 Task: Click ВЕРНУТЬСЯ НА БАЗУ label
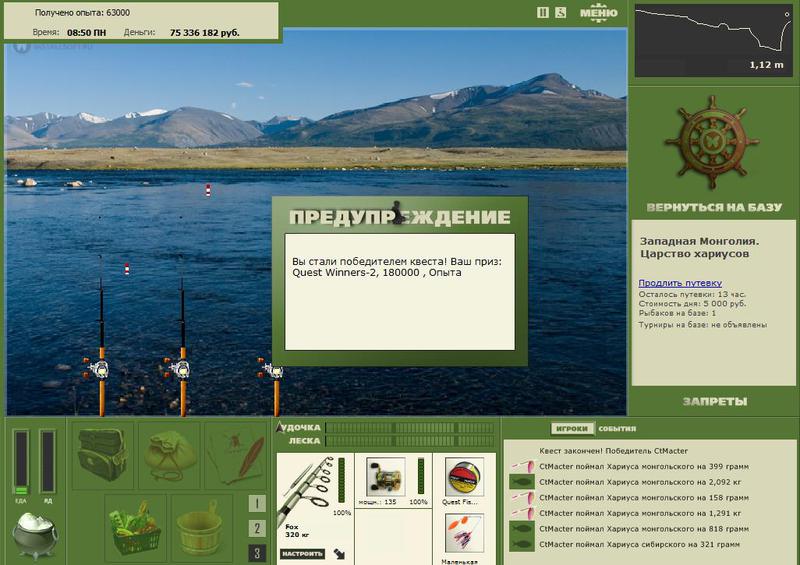click(714, 207)
